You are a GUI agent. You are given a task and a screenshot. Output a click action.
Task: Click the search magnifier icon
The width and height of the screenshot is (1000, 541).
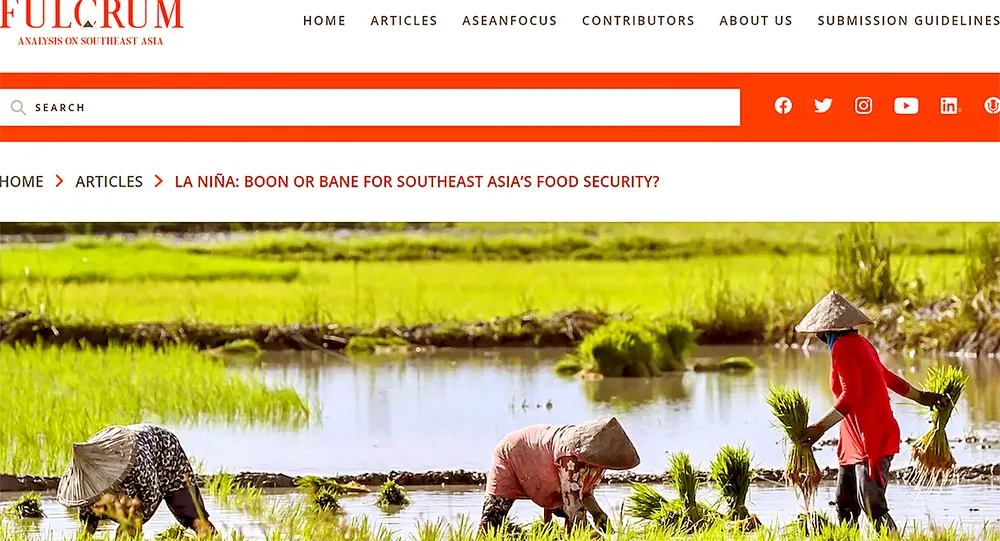18,107
